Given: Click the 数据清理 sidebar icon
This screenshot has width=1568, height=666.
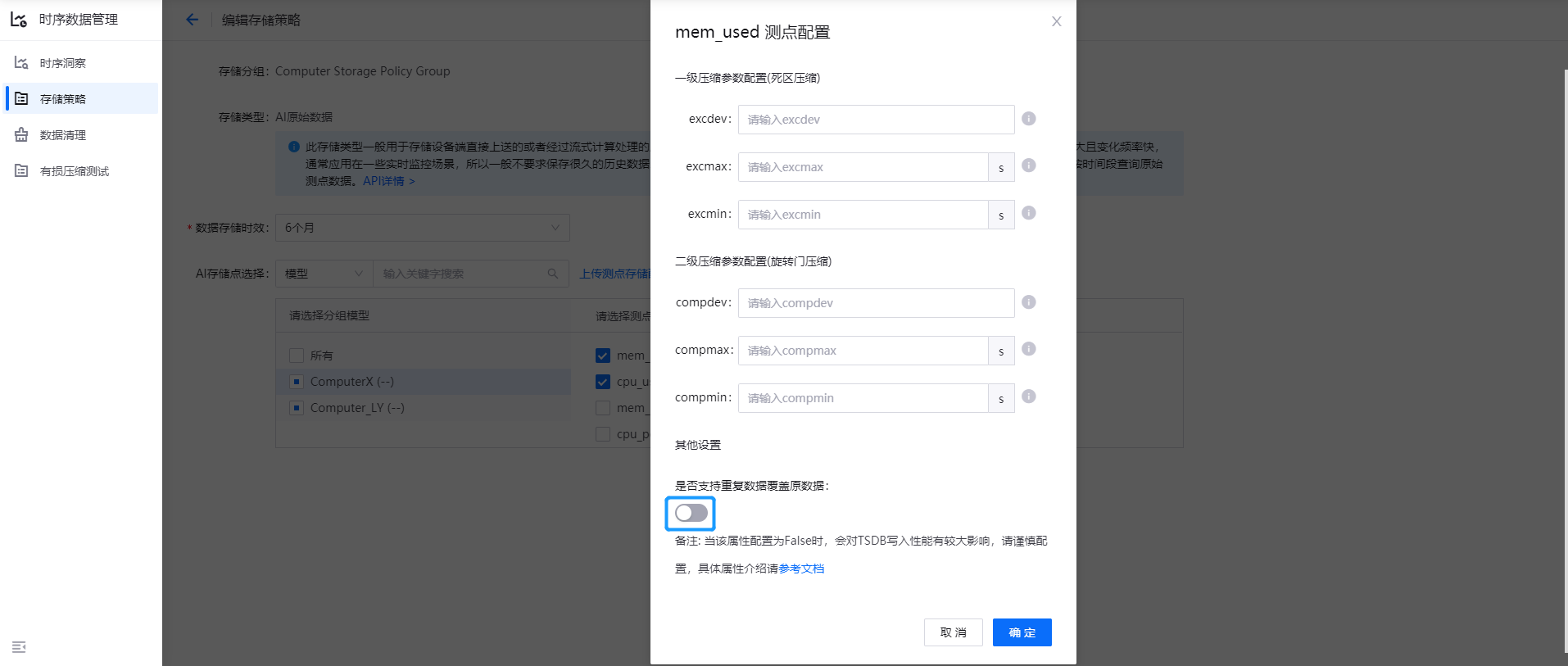Looking at the screenshot, I should (x=22, y=134).
